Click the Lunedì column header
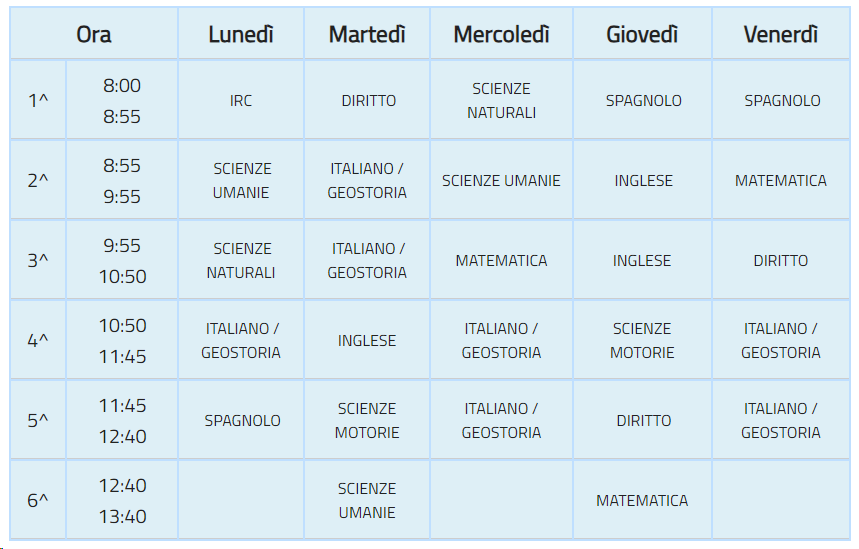The image size is (859, 549). [x=240, y=34]
